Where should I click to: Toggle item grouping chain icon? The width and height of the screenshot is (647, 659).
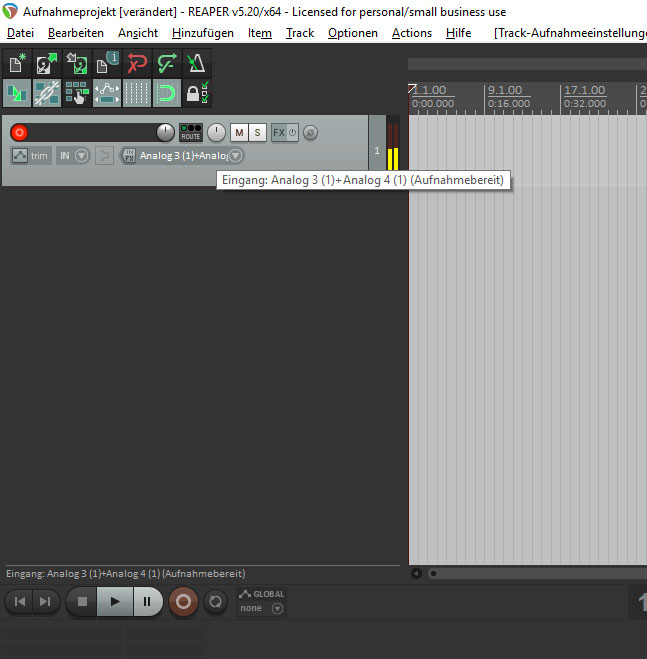click(x=47, y=93)
